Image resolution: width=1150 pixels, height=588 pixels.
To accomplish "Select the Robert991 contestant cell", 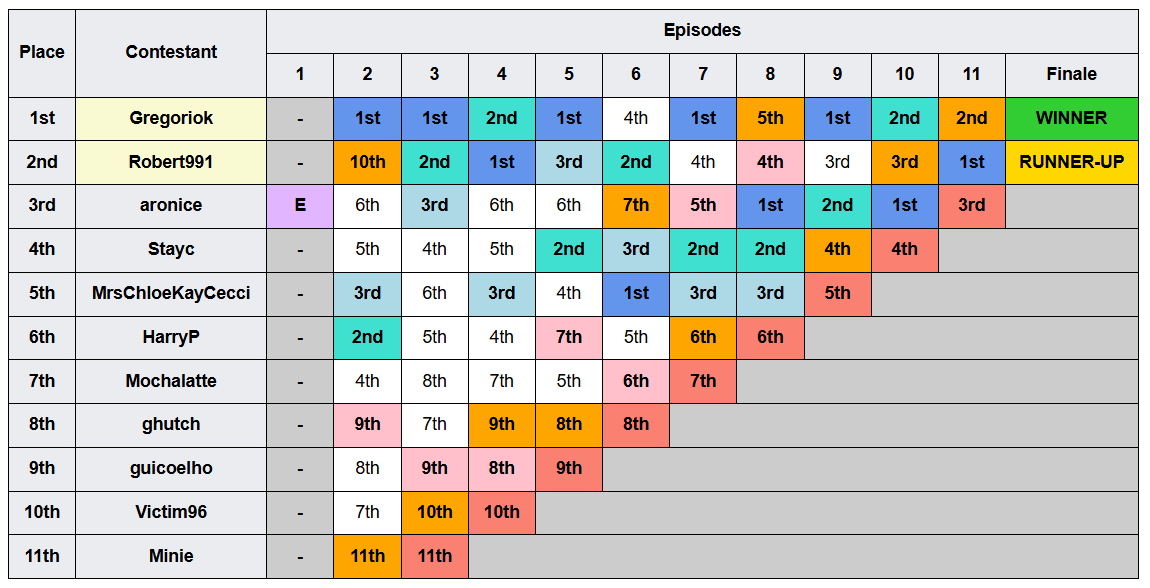I will 171,162.
